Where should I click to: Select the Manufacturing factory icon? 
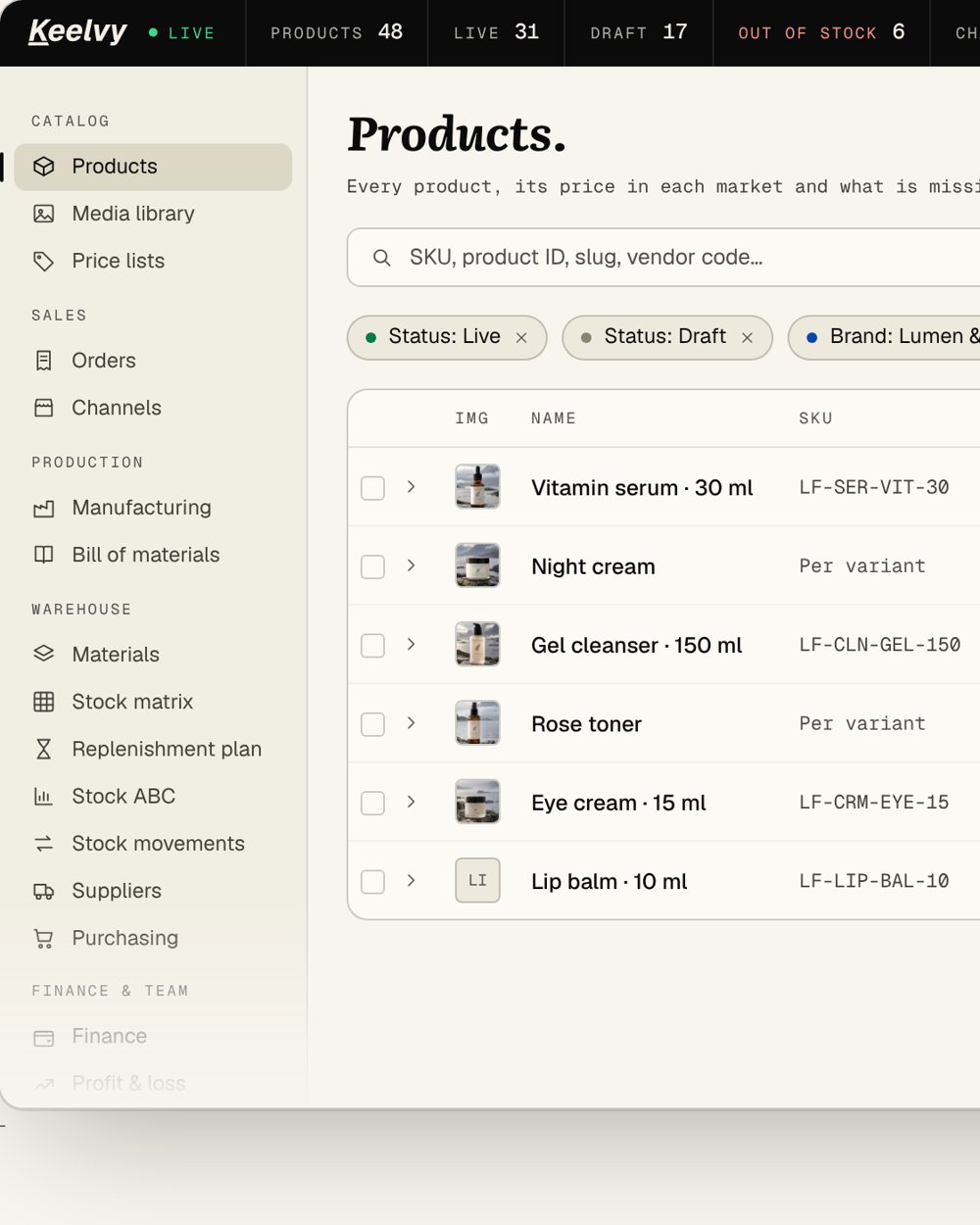44,508
